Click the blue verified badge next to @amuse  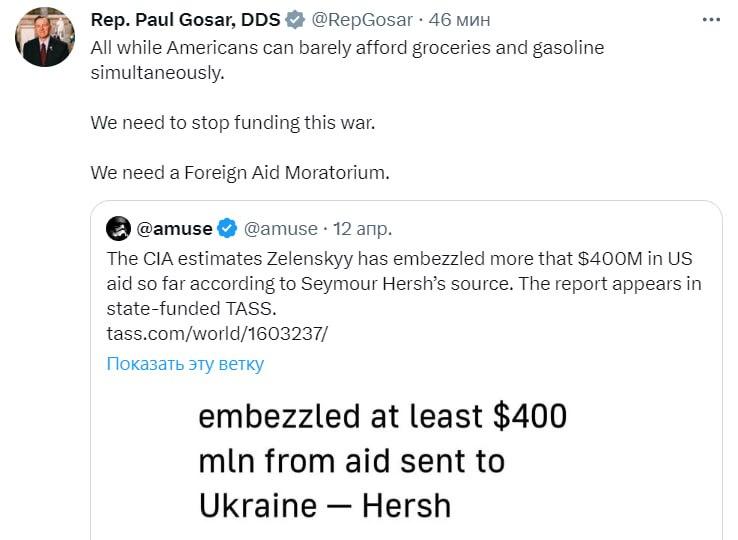point(228,229)
